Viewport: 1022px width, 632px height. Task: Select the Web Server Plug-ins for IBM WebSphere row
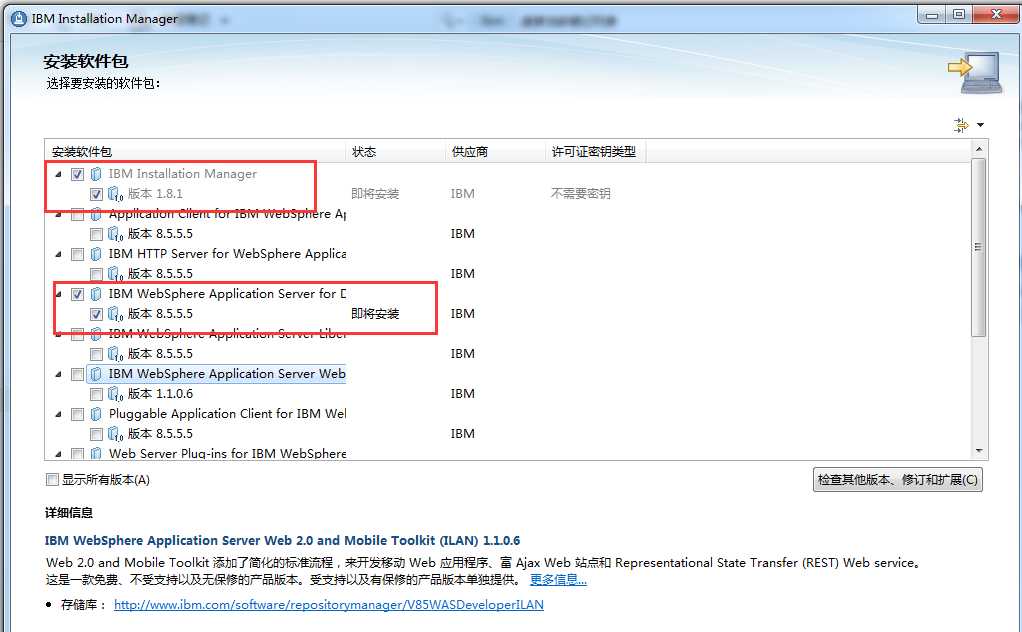point(227,453)
